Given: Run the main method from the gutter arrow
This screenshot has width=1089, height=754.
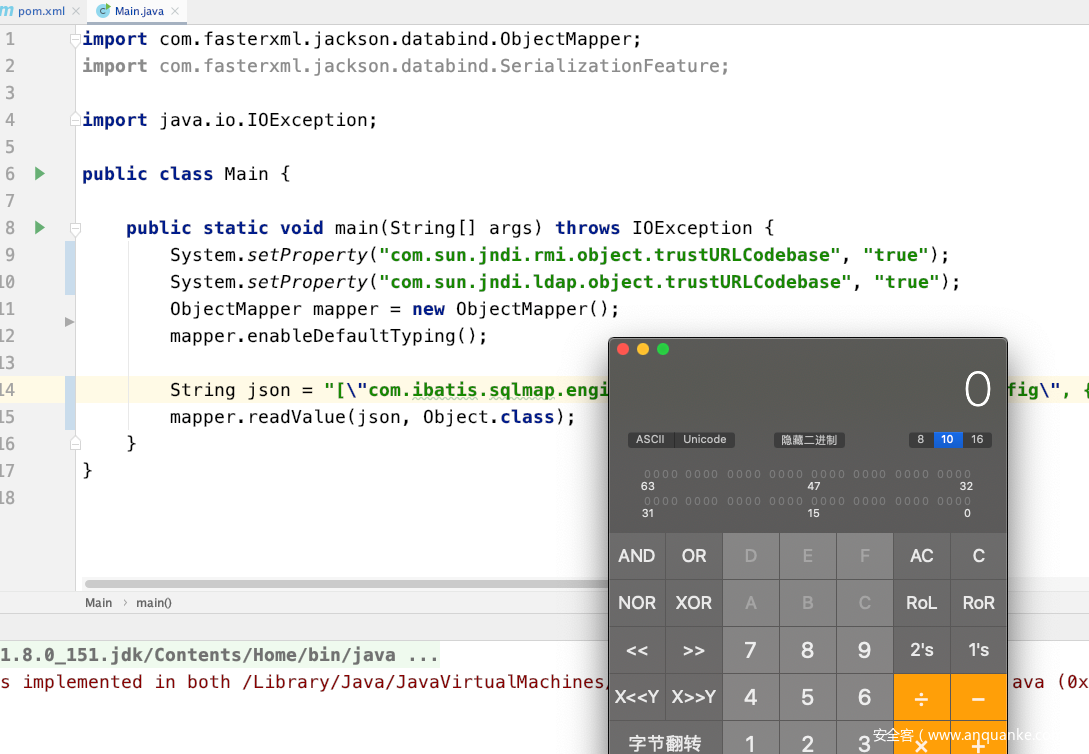Looking at the screenshot, I should pos(40,228).
